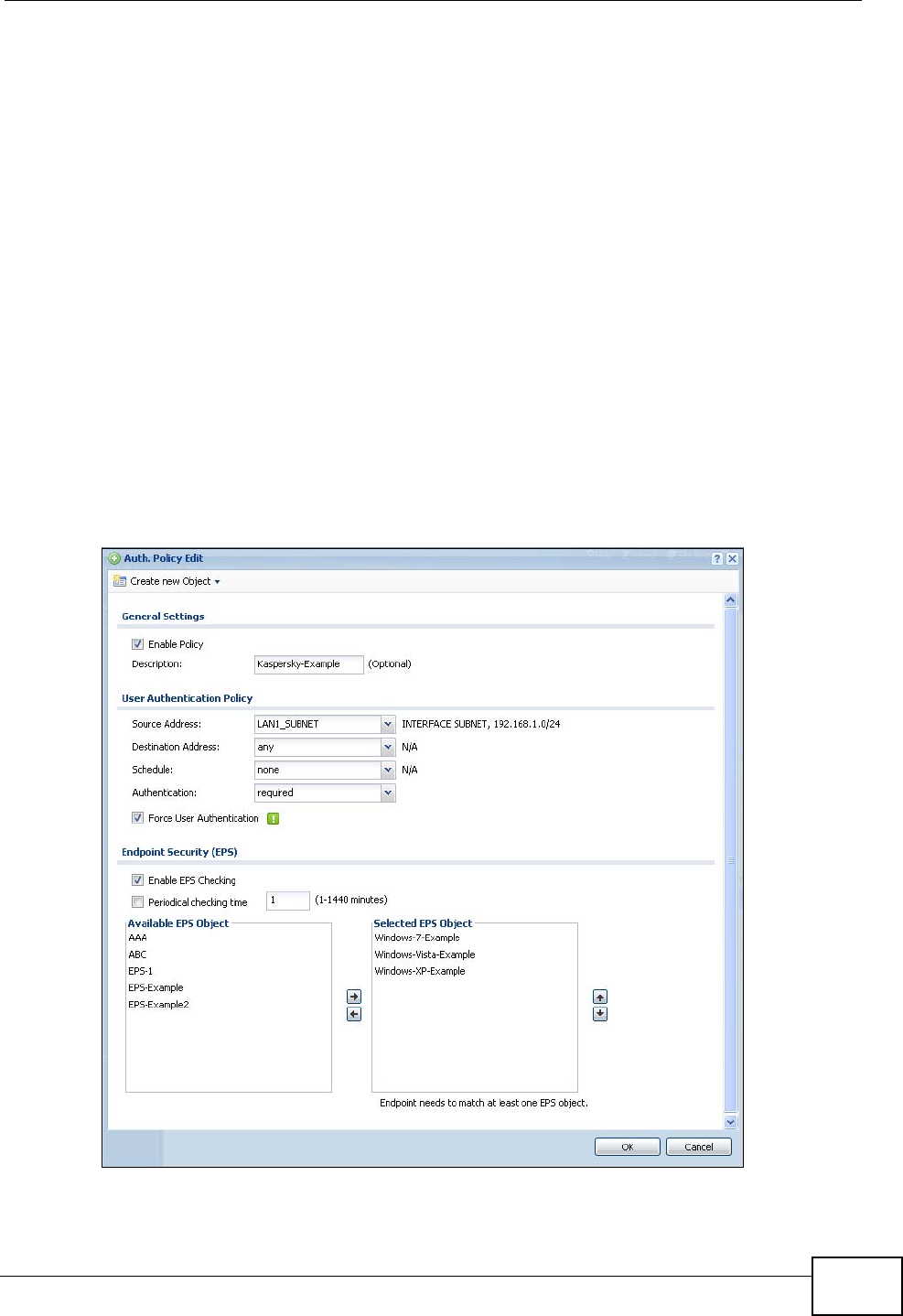Open the Create new Object menu
903x1316 pixels.
174,581
